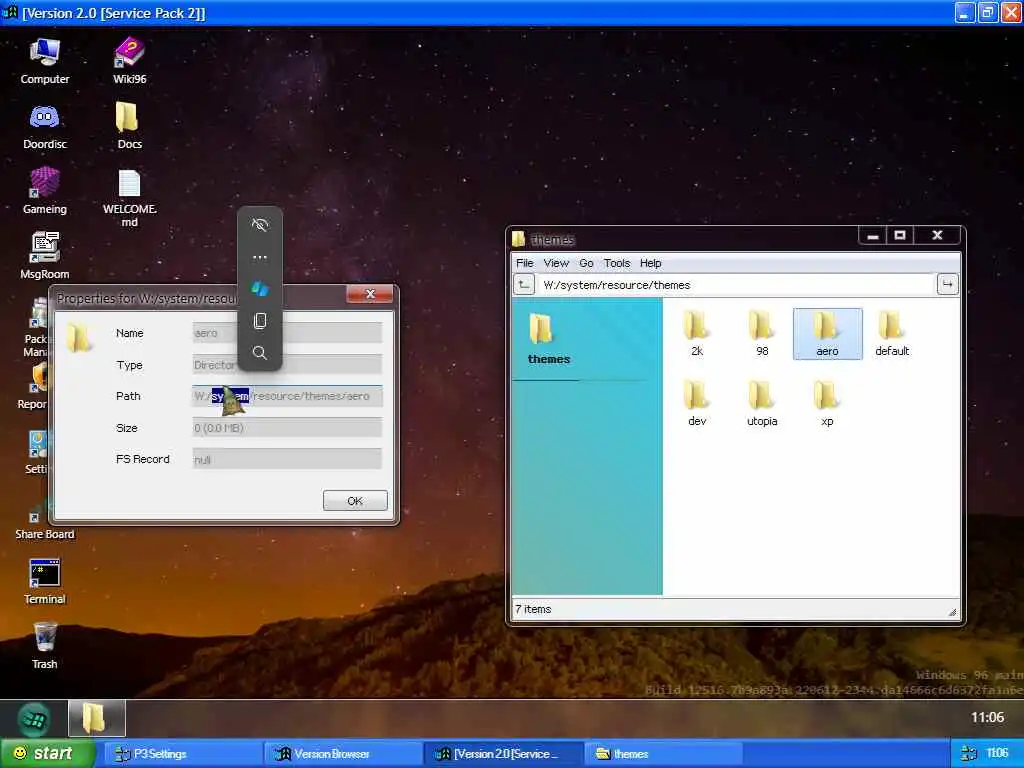Click the themes folder icon in sidebar
1024x768 pixels.
[x=541, y=328]
